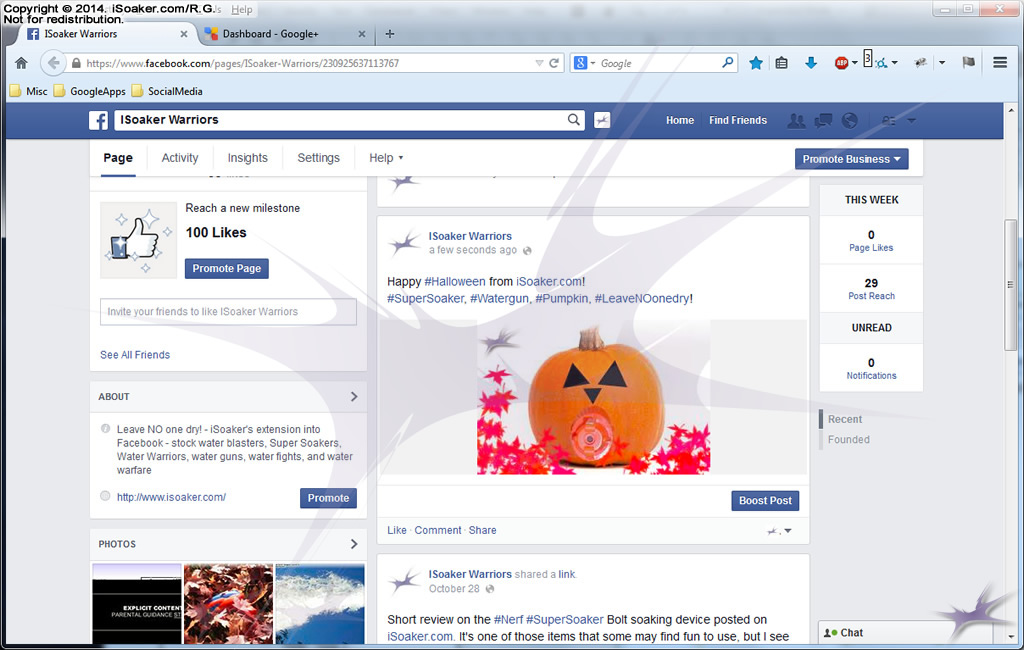Click the scrollbar up arrow
Screen dimensions: 1024x650
coord(1011,110)
